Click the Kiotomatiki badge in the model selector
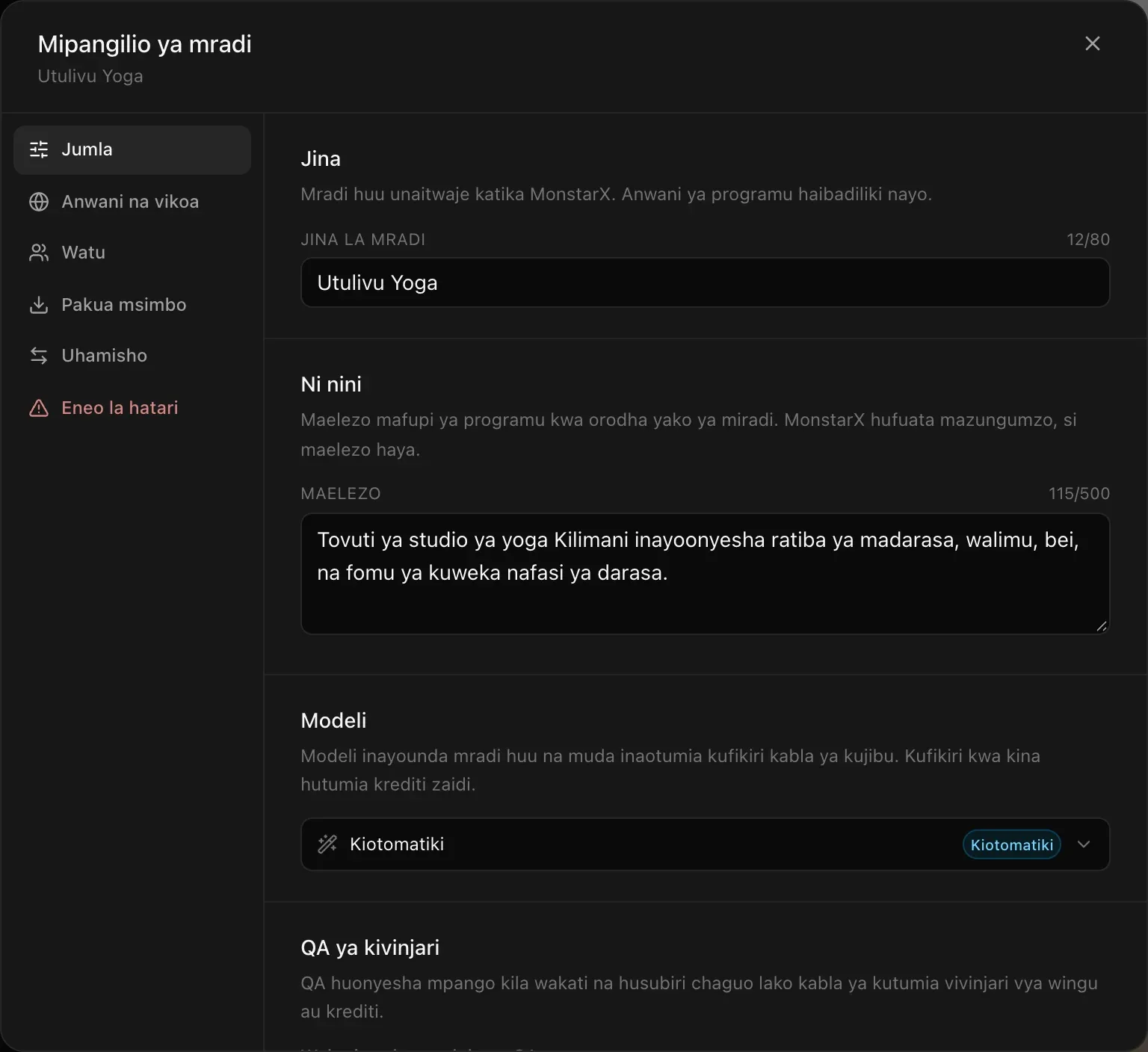 (x=1012, y=844)
